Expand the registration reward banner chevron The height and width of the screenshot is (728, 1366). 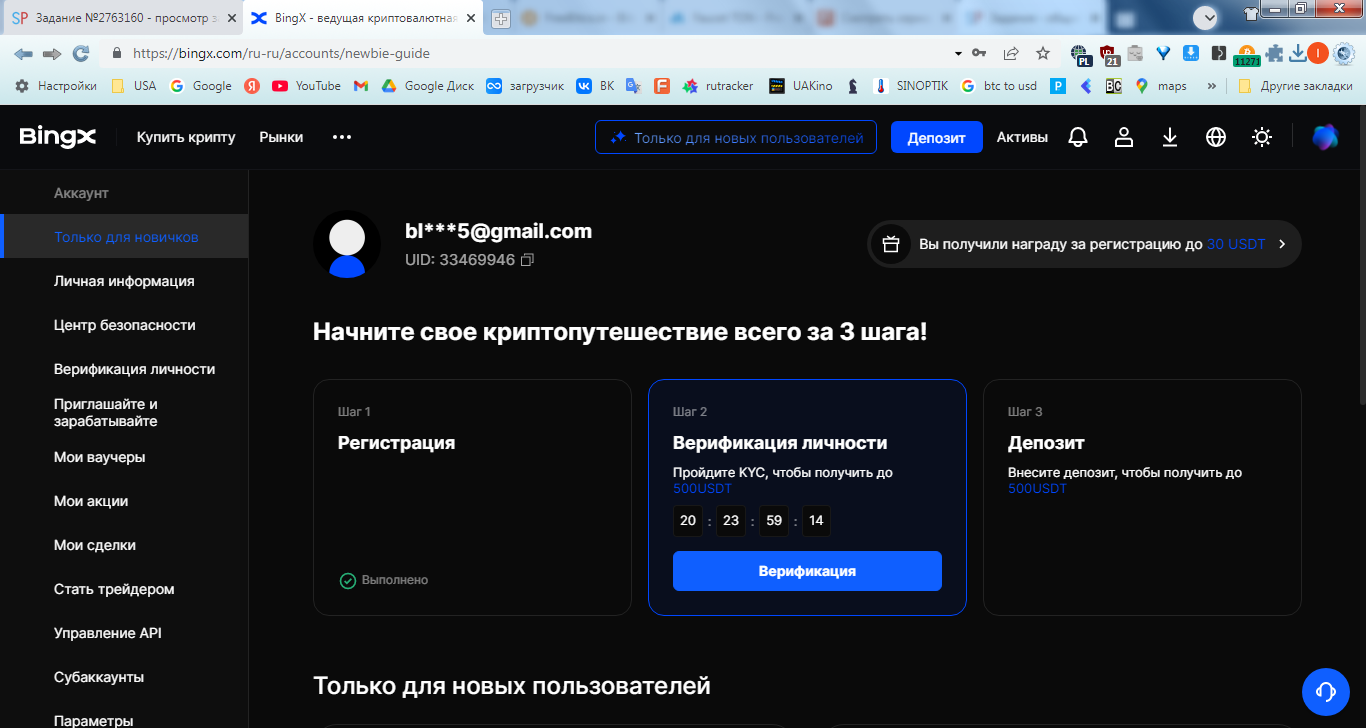pyautogui.click(x=1282, y=244)
